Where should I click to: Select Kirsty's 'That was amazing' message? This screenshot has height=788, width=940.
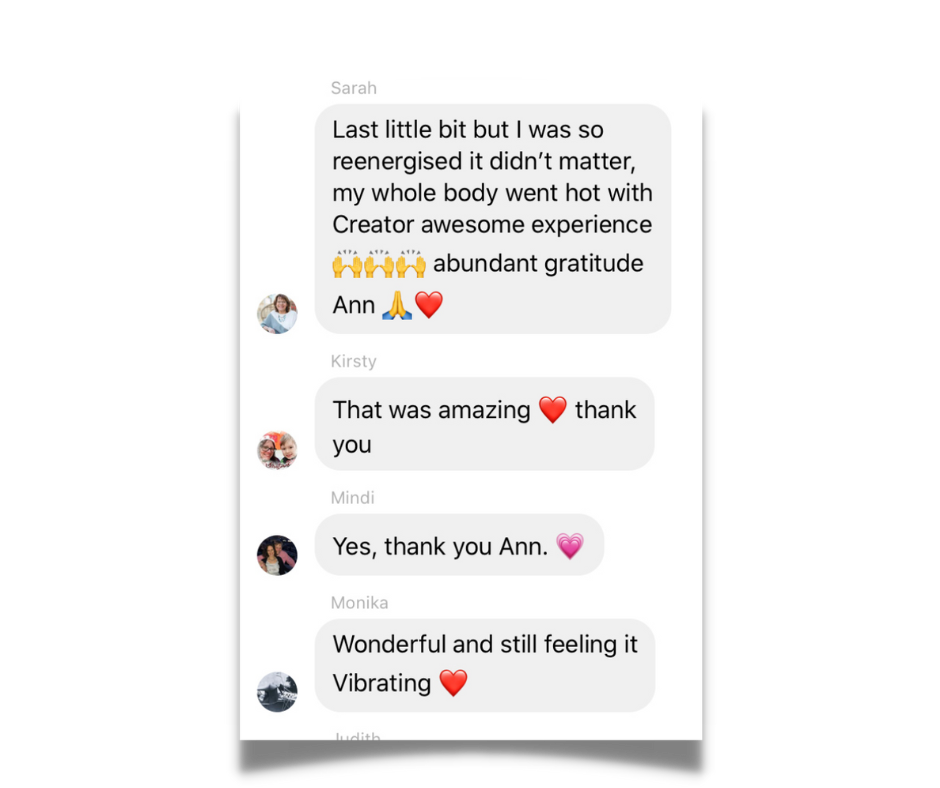click(484, 424)
